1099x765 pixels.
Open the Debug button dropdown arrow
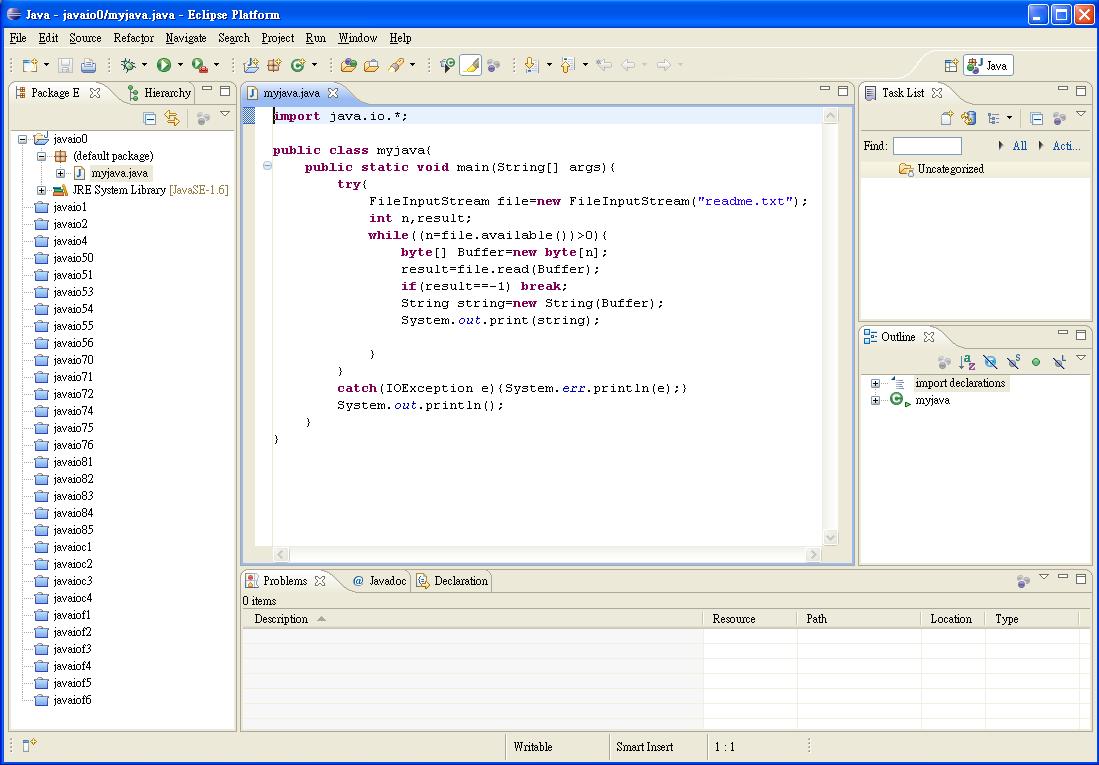pyautogui.click(x=144, y=65)
